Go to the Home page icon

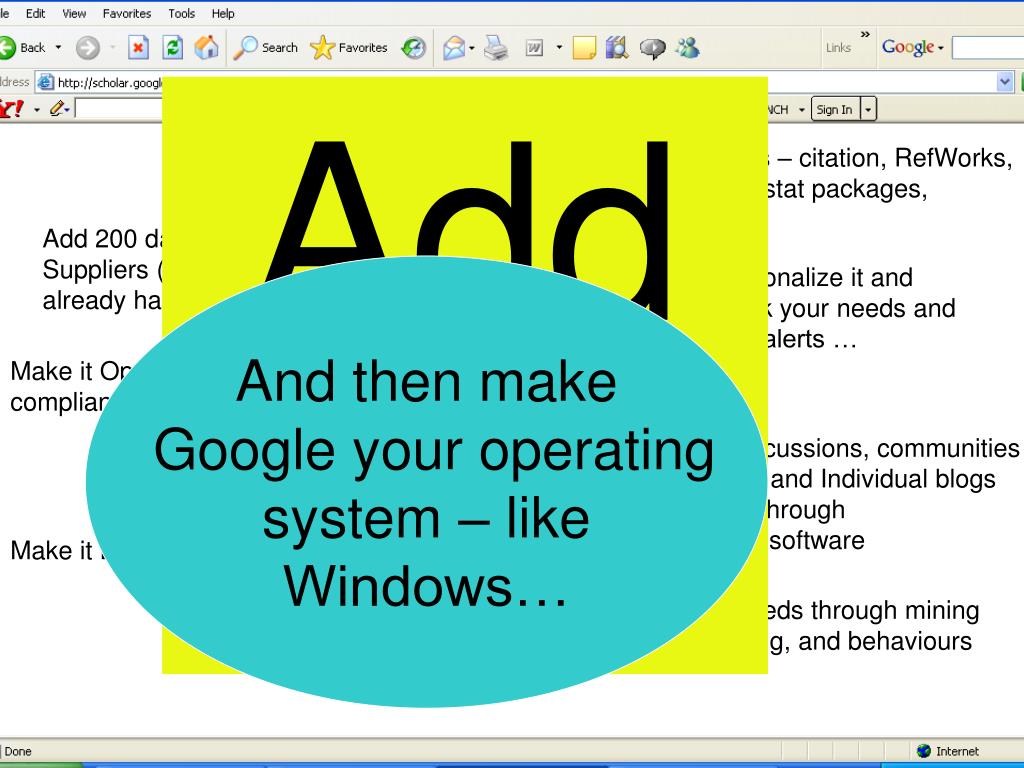206,48
